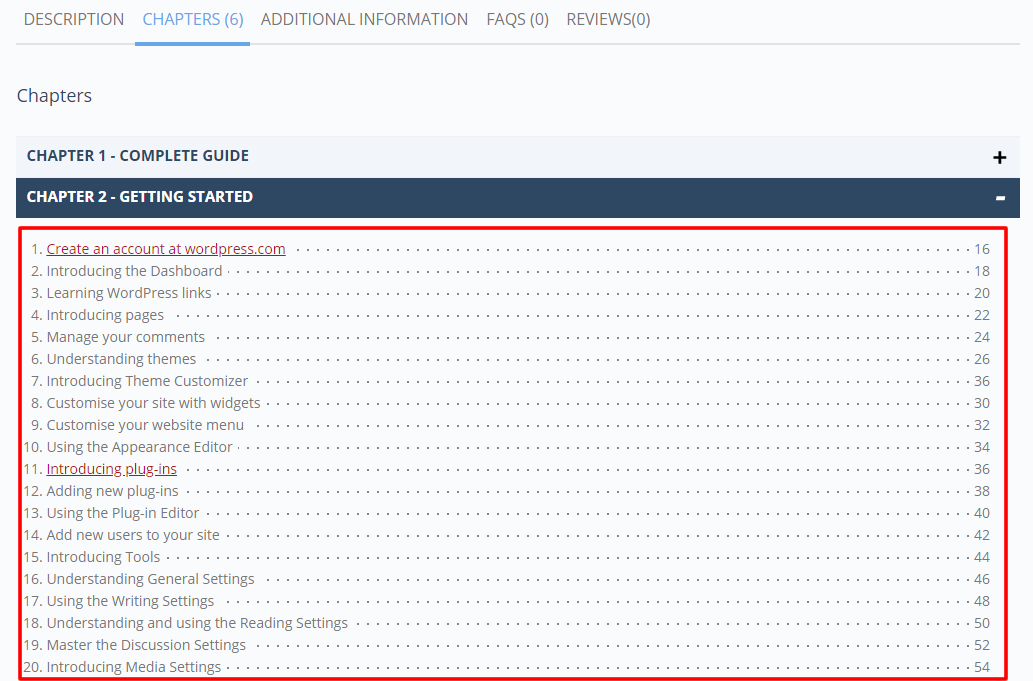Select the "Introducing the Dashboard" lesson
This screenshot has height=681, width=1033.
coord(134,271)
